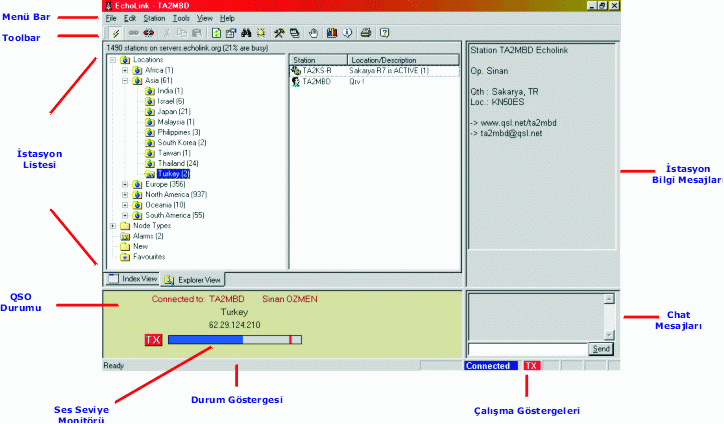
Task: Select Taiwan (1) in the tree
Action: (174, 153)
